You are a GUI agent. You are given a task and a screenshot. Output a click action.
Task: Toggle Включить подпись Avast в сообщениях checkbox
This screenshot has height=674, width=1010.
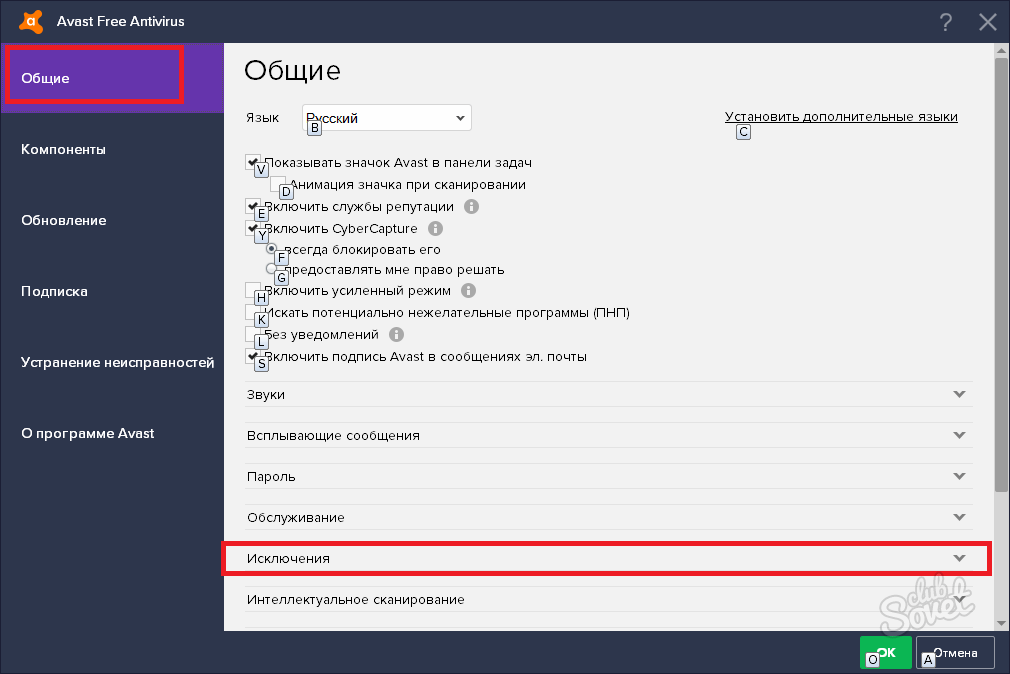[x=252, y=356]
